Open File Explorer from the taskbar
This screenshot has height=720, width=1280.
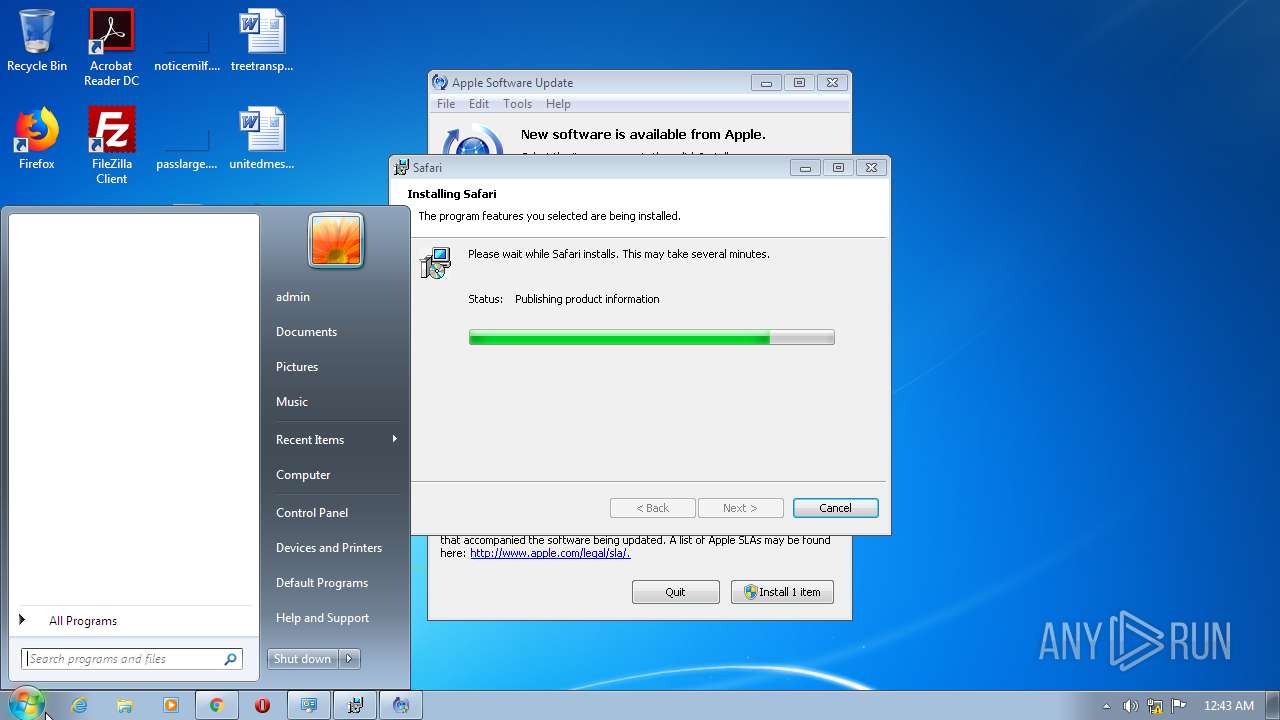(x=125, y=705)
